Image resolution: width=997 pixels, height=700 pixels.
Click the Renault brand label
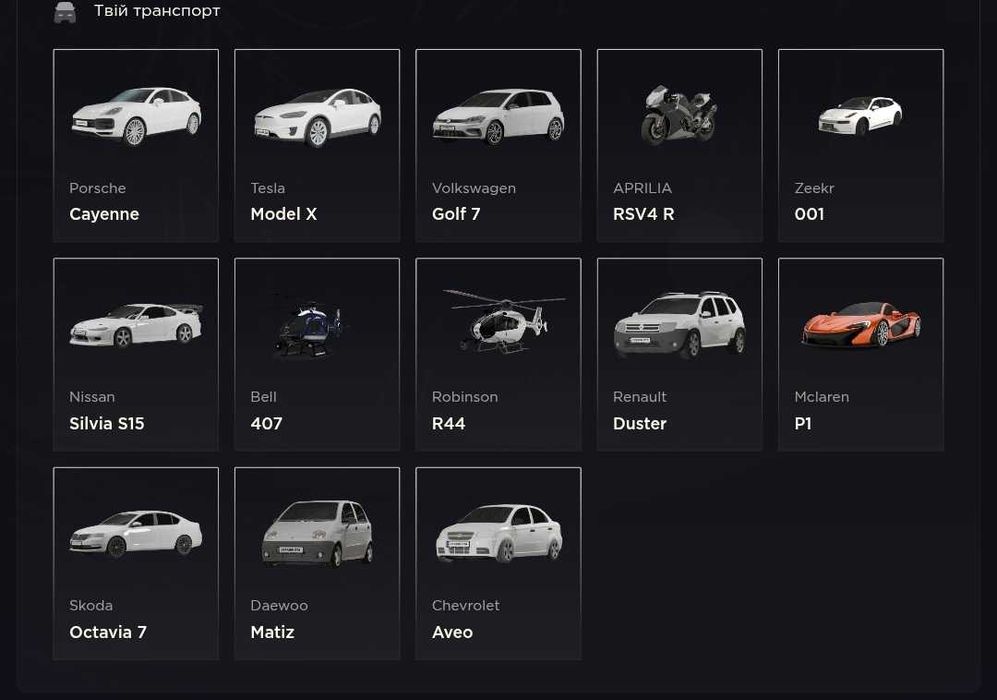pos(640,397)
